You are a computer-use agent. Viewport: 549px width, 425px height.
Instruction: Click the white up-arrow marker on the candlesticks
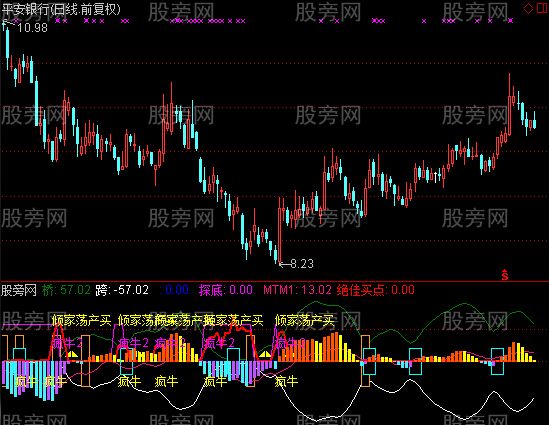[436, 177]
